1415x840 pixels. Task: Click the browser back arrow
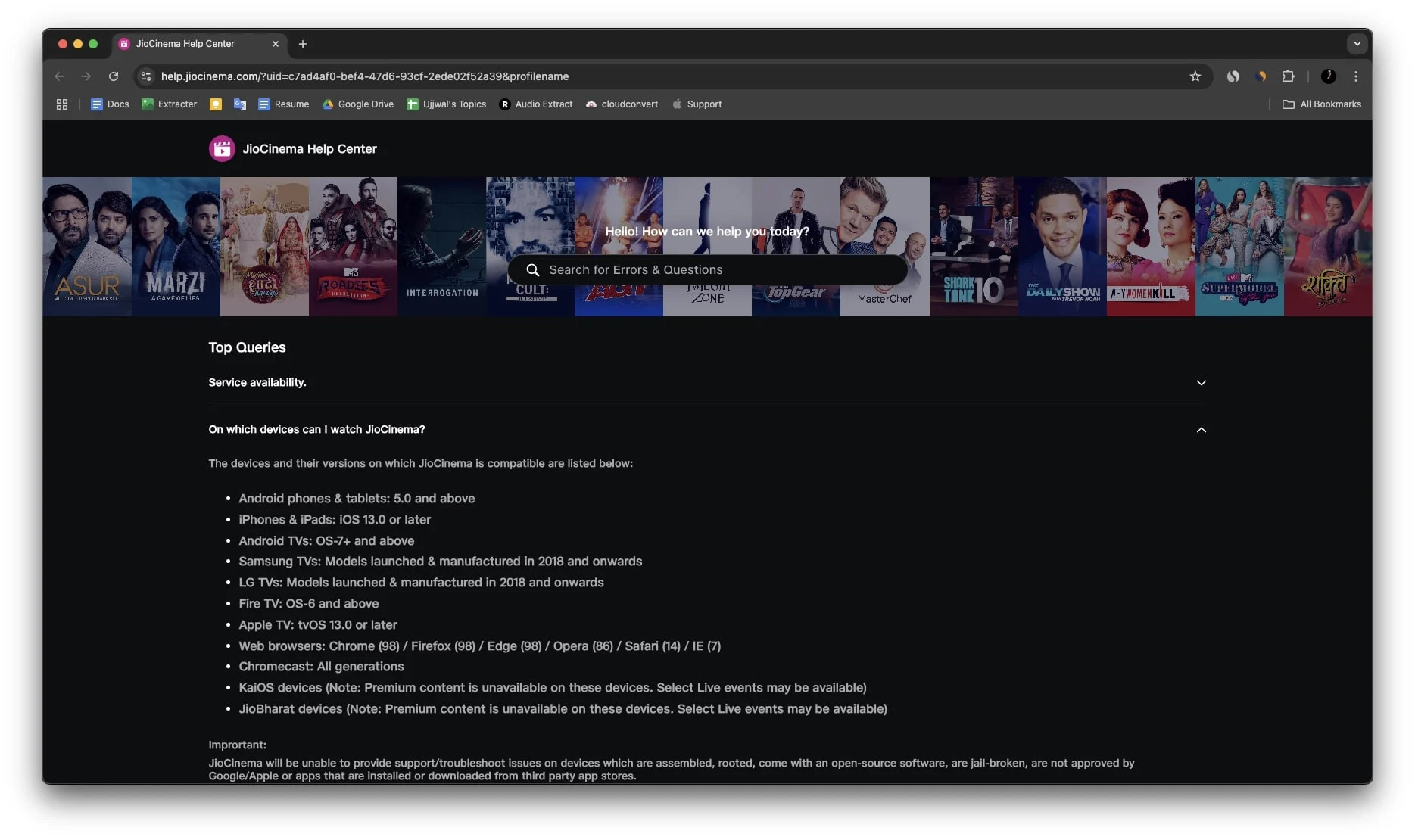pos(60,76)
